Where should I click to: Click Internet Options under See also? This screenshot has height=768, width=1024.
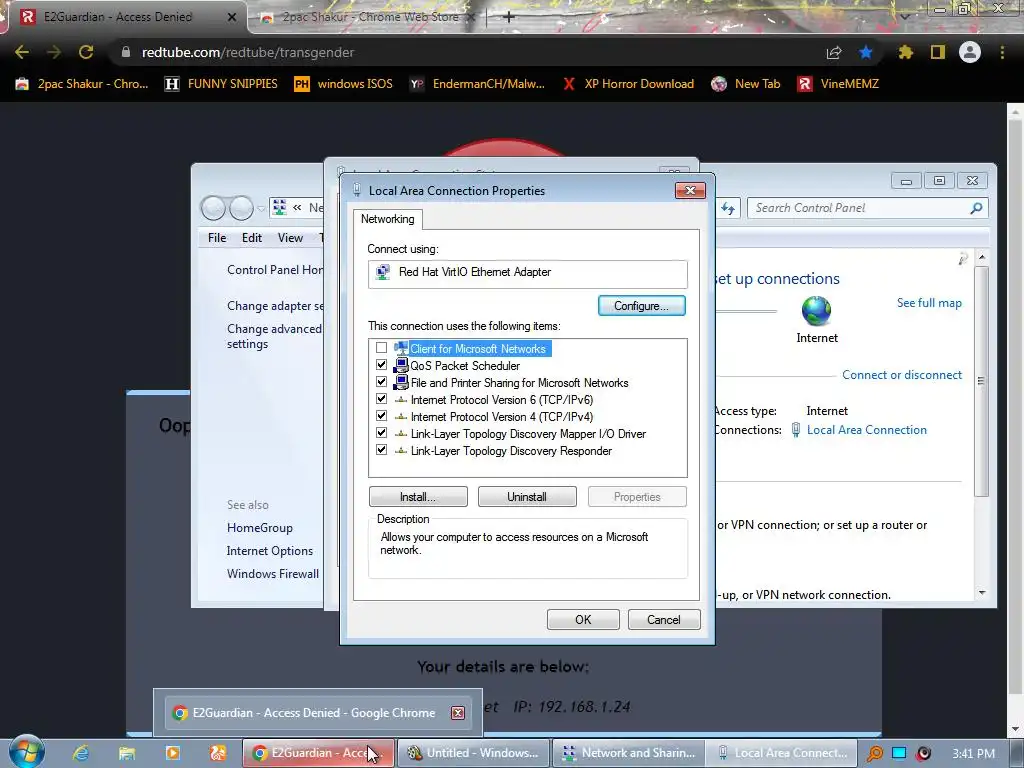pos(270,551)
